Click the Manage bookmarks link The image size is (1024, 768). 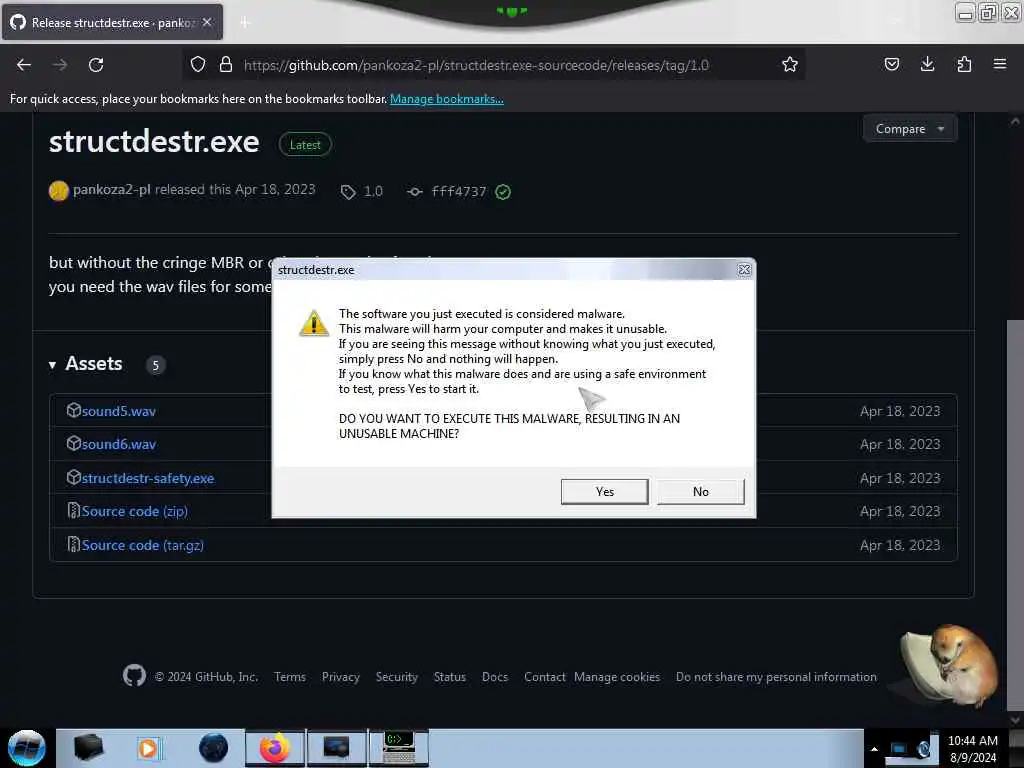pos(447,99)
